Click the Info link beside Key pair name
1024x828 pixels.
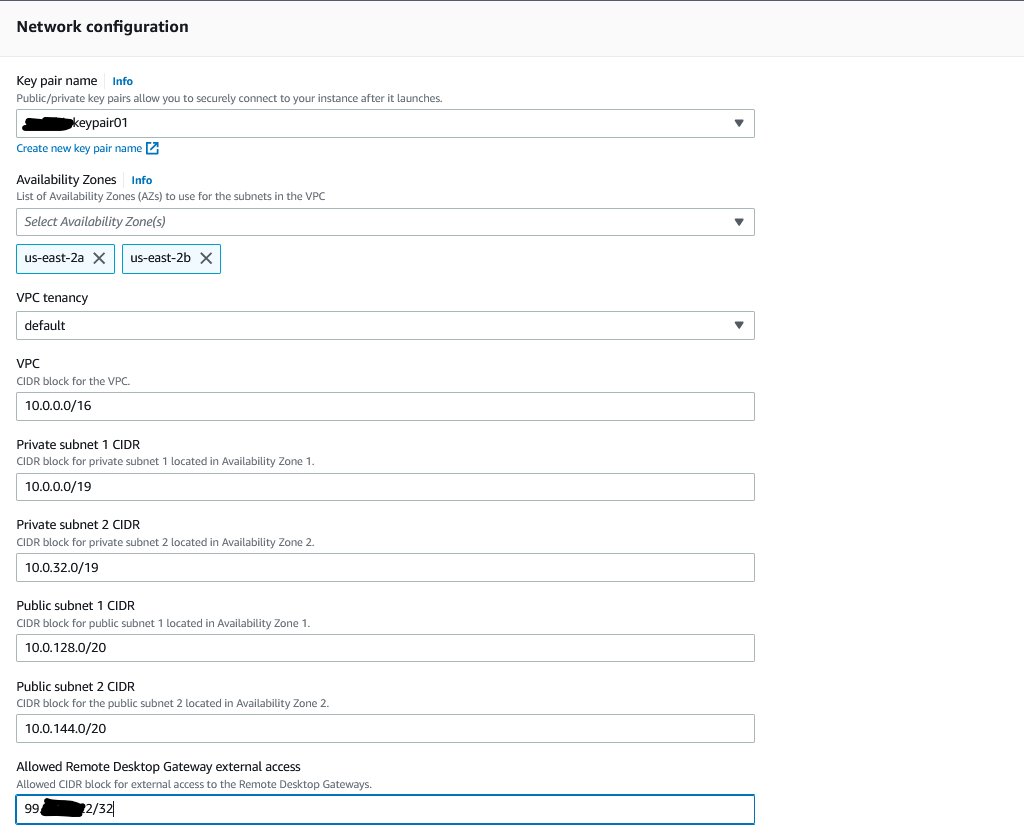122,81
